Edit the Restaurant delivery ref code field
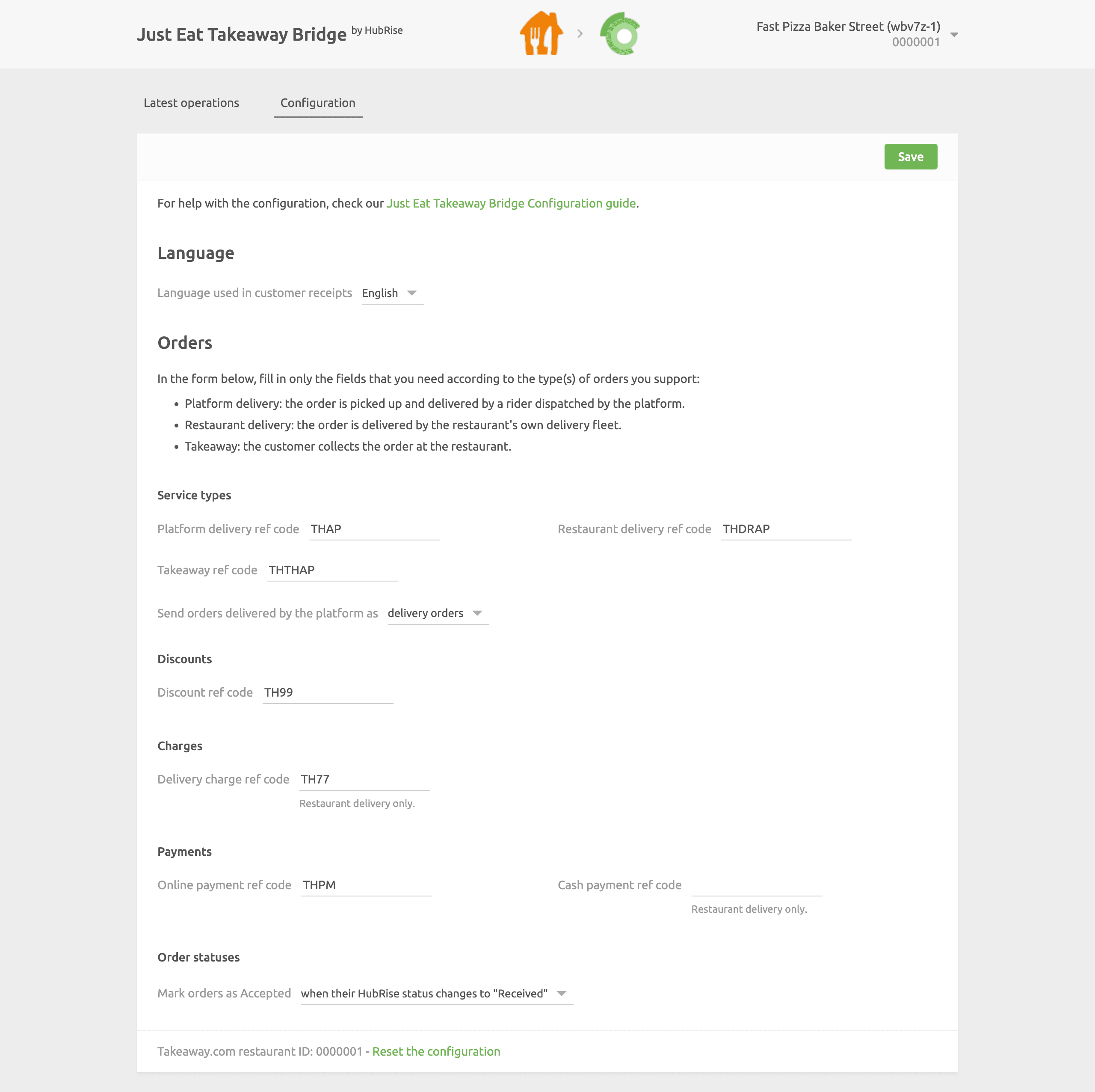 coord(786,529)
